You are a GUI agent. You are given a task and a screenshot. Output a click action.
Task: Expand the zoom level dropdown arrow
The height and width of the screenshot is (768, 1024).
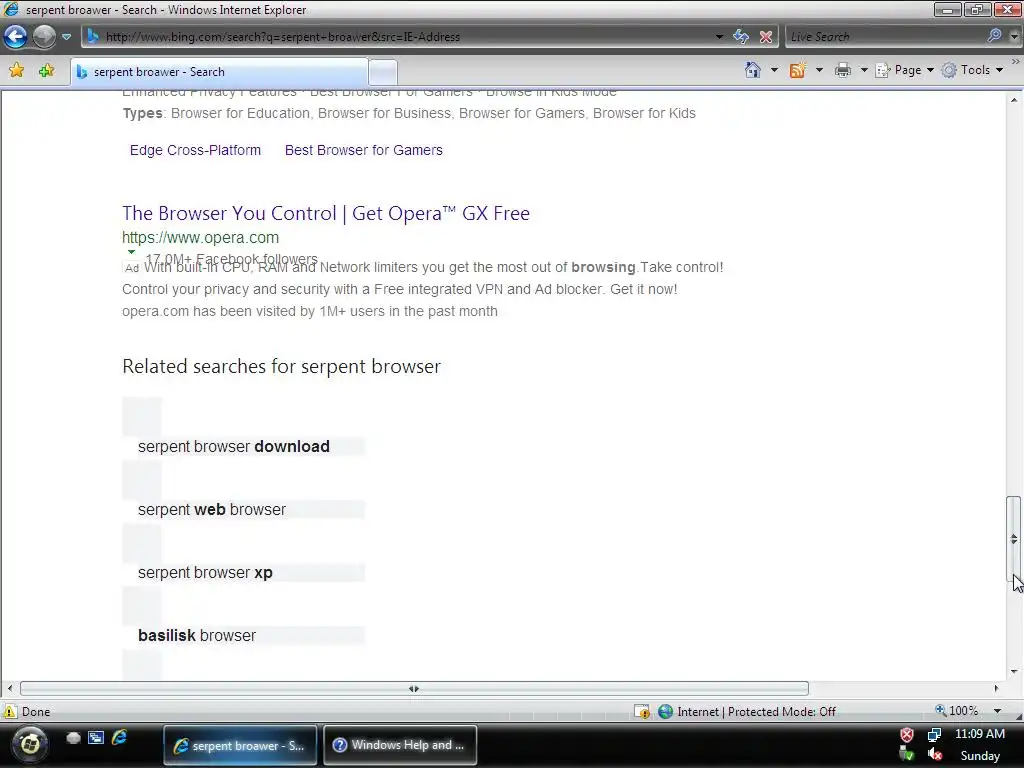[997, 711]
